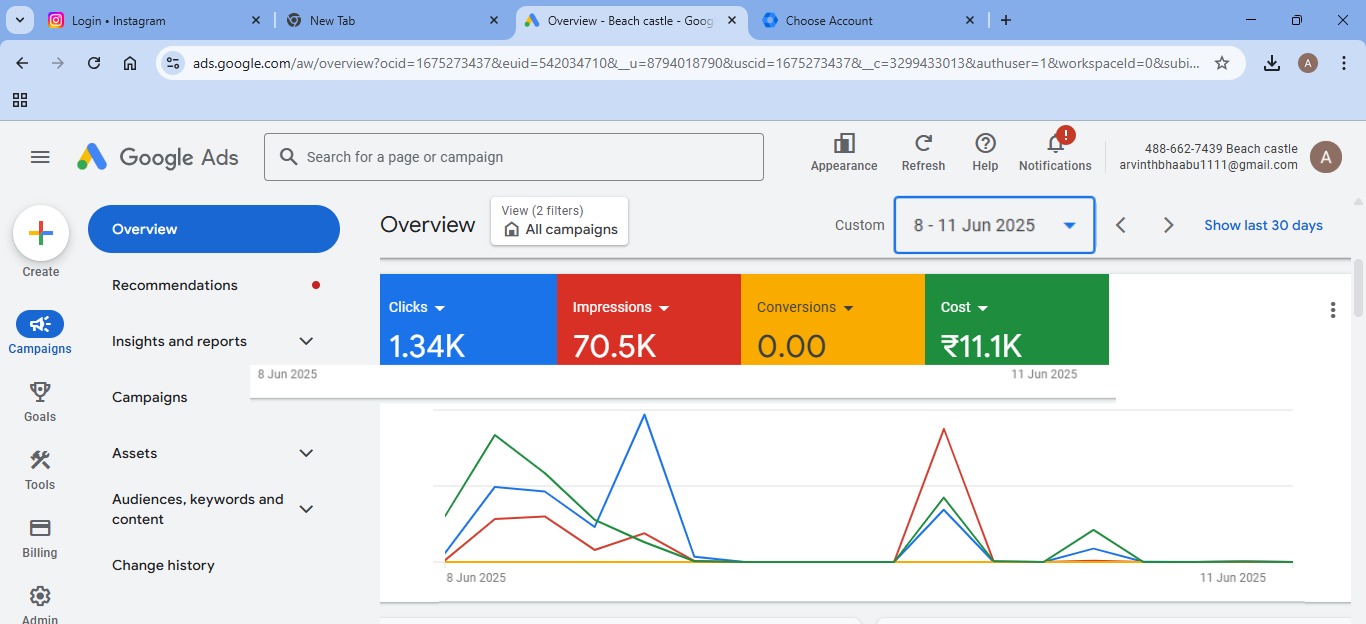This screenshot has width=1366, height=624.
Task: Open the apps grid in bookmarks bar
Action: click(20, 100)
